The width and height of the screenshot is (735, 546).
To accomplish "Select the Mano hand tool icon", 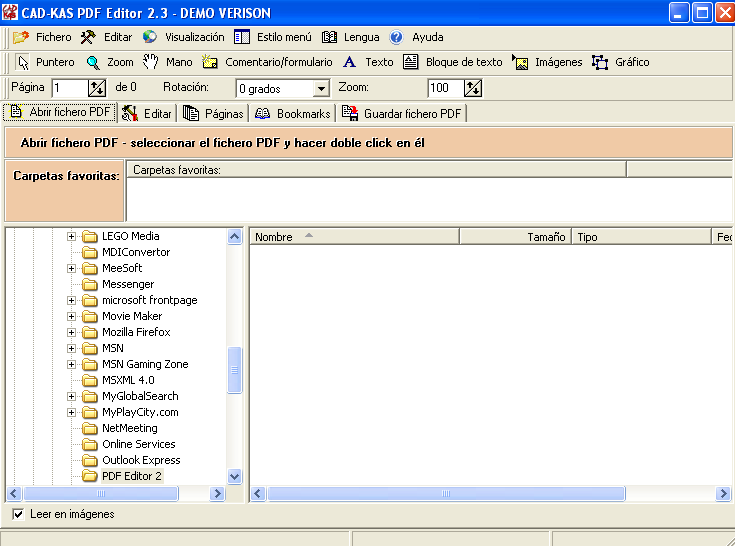I will pyautogui.click(x=150, y=61).
